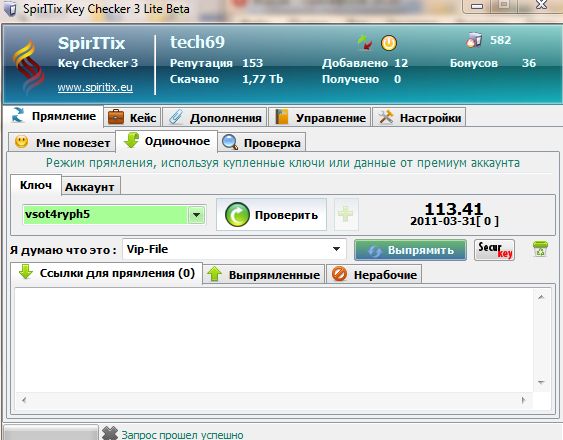Select the Мне повезет sub-tab
The height and width of the screenshot is (440, 563).
(62, 143)
